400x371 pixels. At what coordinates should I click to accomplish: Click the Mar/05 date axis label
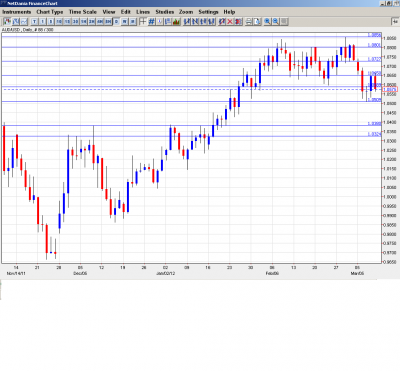(x=357, y=273)
